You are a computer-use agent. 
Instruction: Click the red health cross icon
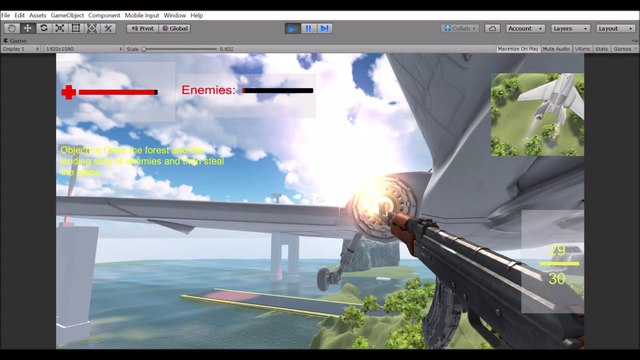coord(69,92)
